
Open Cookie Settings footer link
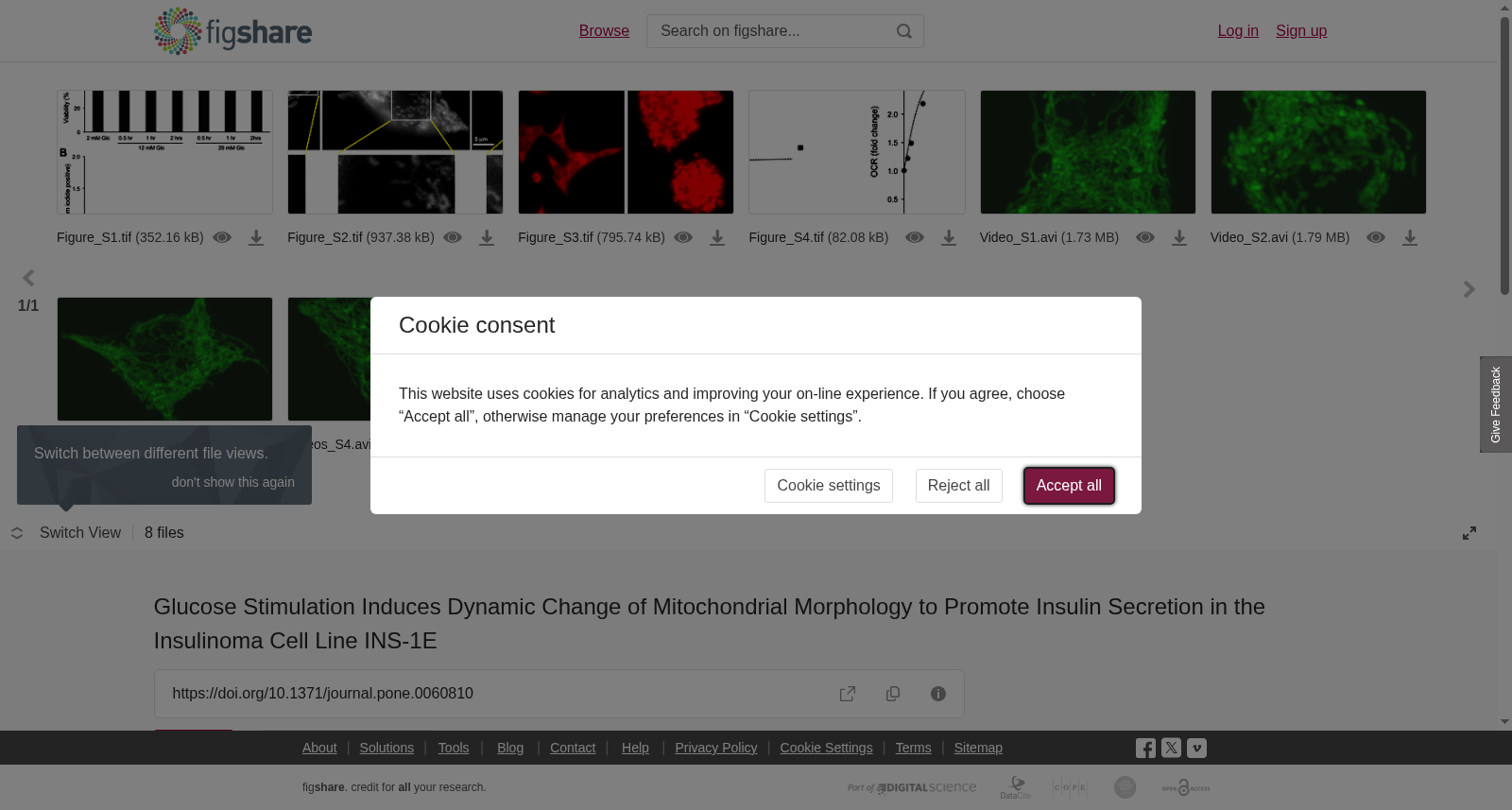(826, 748)
